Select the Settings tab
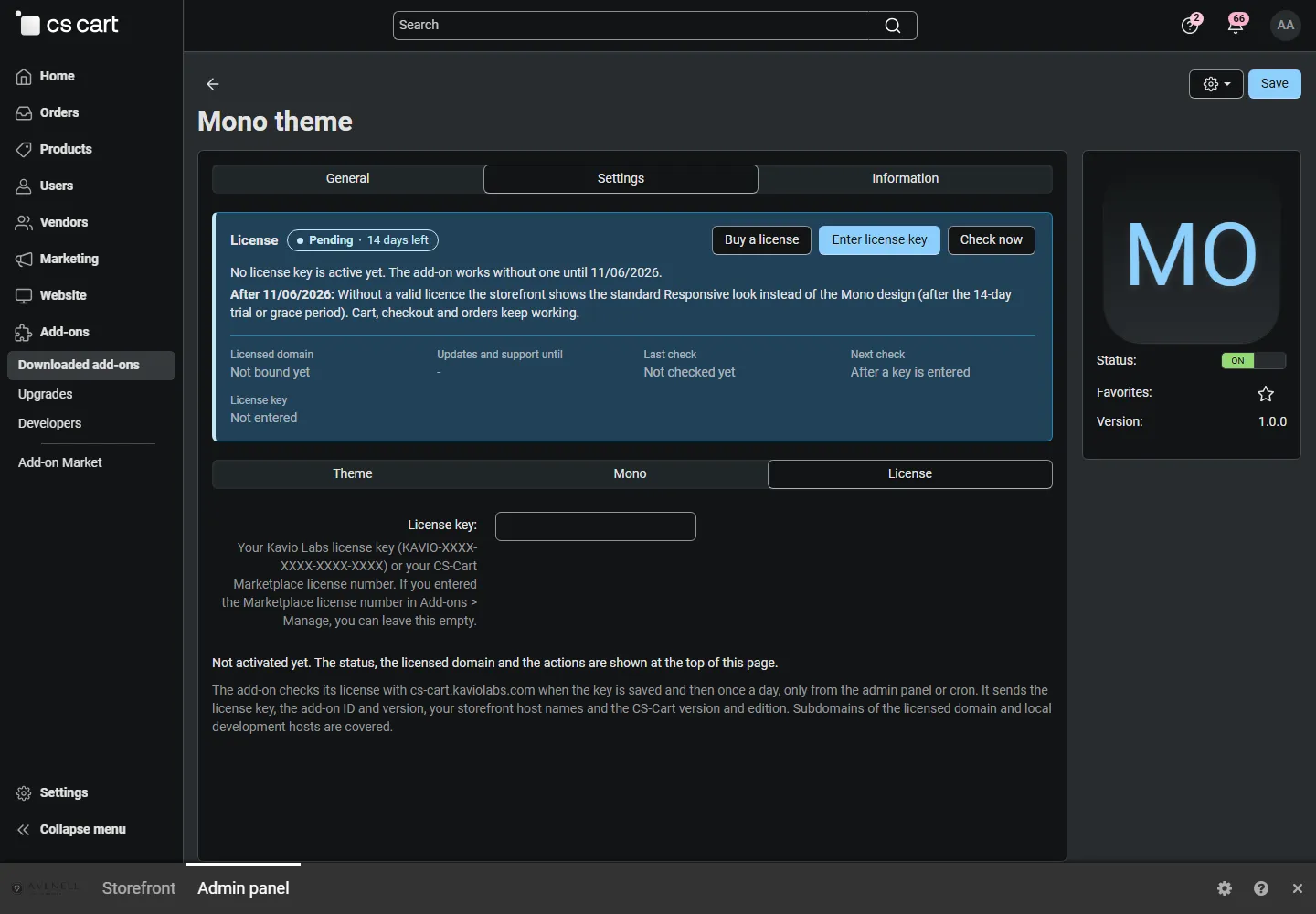 point(621,179)
